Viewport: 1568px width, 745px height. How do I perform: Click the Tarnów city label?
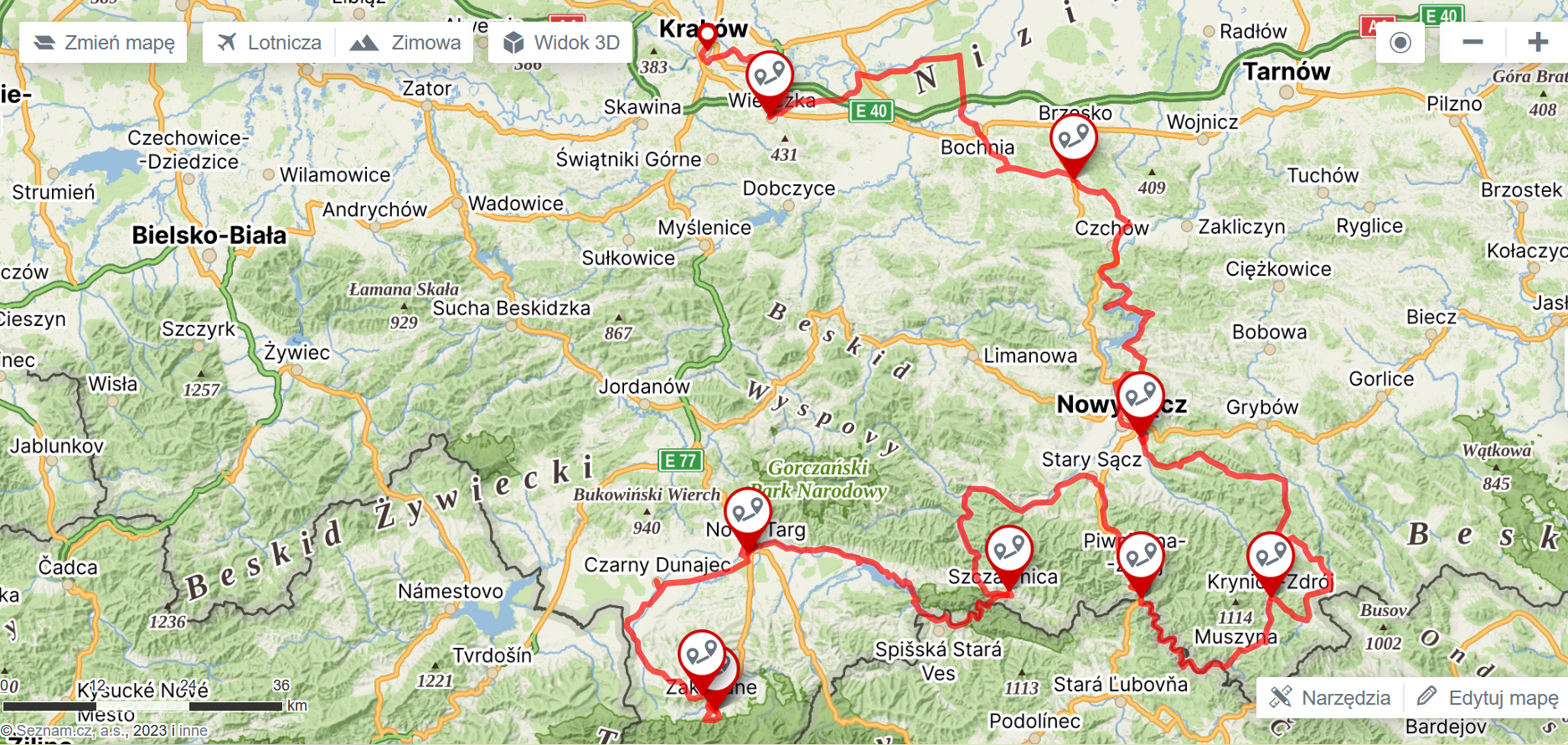pos(1287,72)
